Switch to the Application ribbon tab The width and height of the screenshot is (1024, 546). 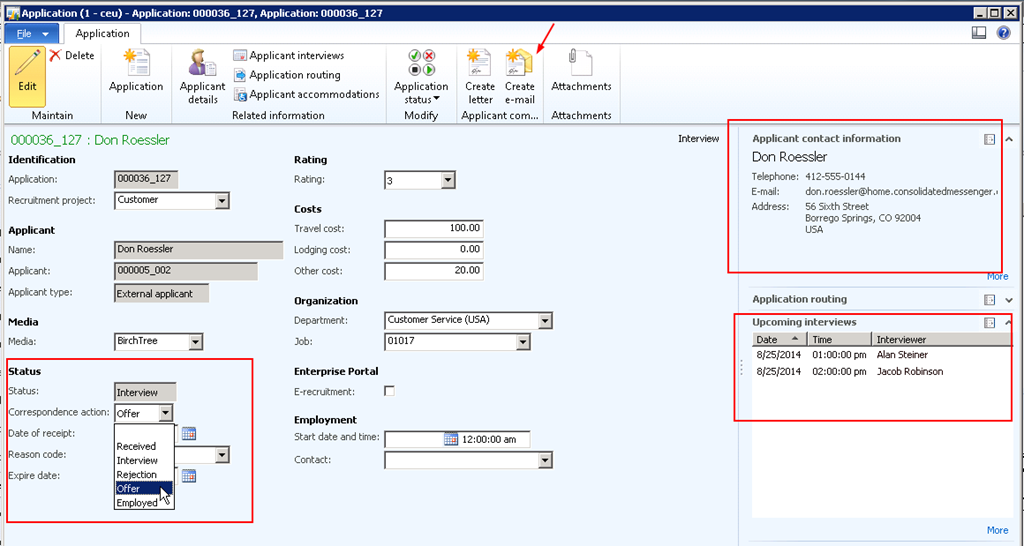103,33
